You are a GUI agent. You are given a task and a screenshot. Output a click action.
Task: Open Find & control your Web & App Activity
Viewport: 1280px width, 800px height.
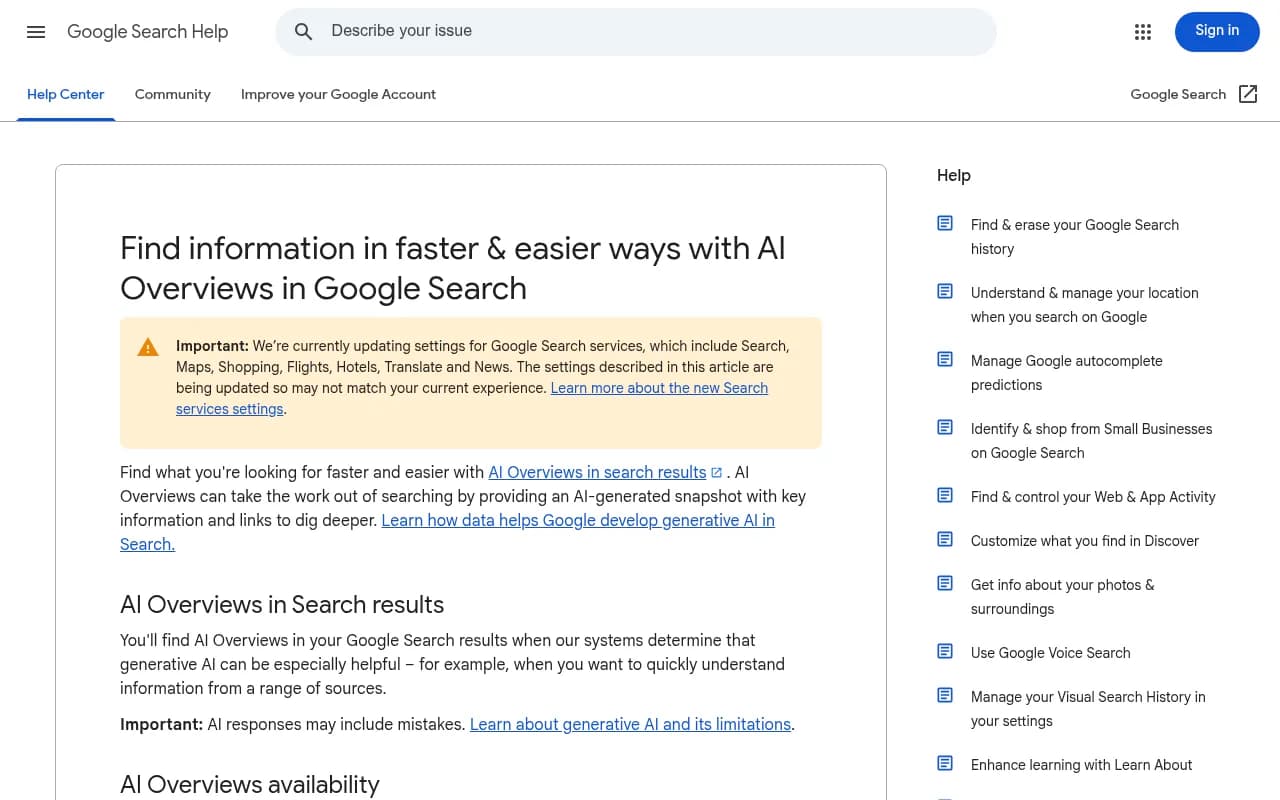coord(1093,497)
